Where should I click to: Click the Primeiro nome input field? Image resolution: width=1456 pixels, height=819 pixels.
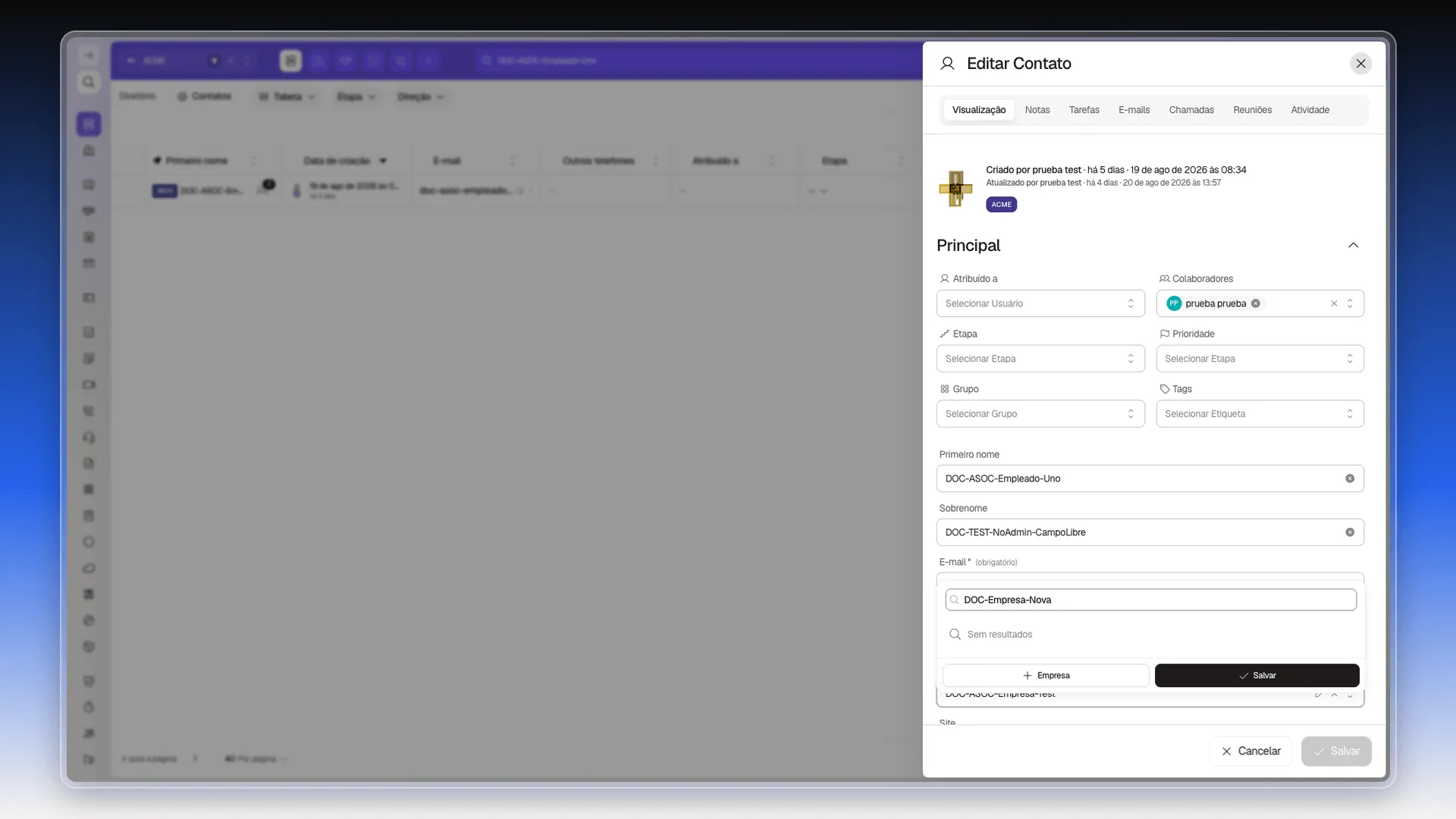tap(1150, 479)
